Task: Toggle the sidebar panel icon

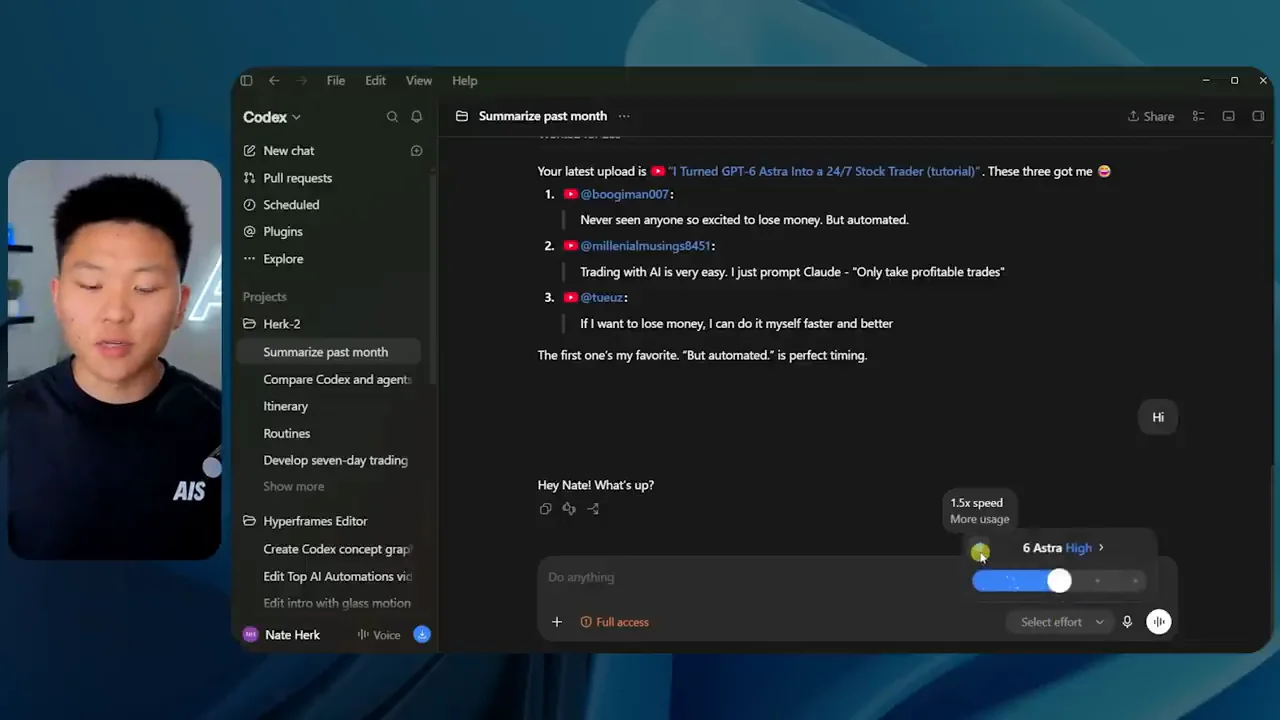Action: [246, 81]
